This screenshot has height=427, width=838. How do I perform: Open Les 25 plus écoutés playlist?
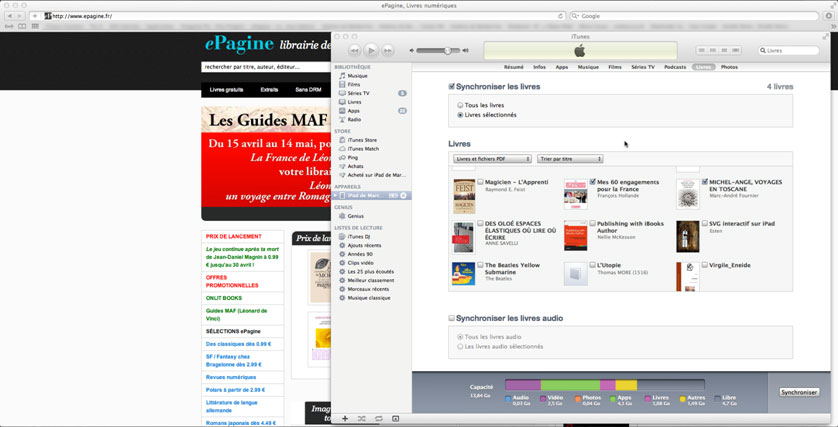coord(372,271)
